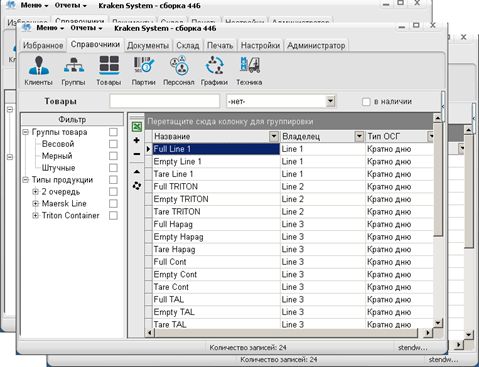
Task: Click the Весовой tree item
Action: point(58,144)
